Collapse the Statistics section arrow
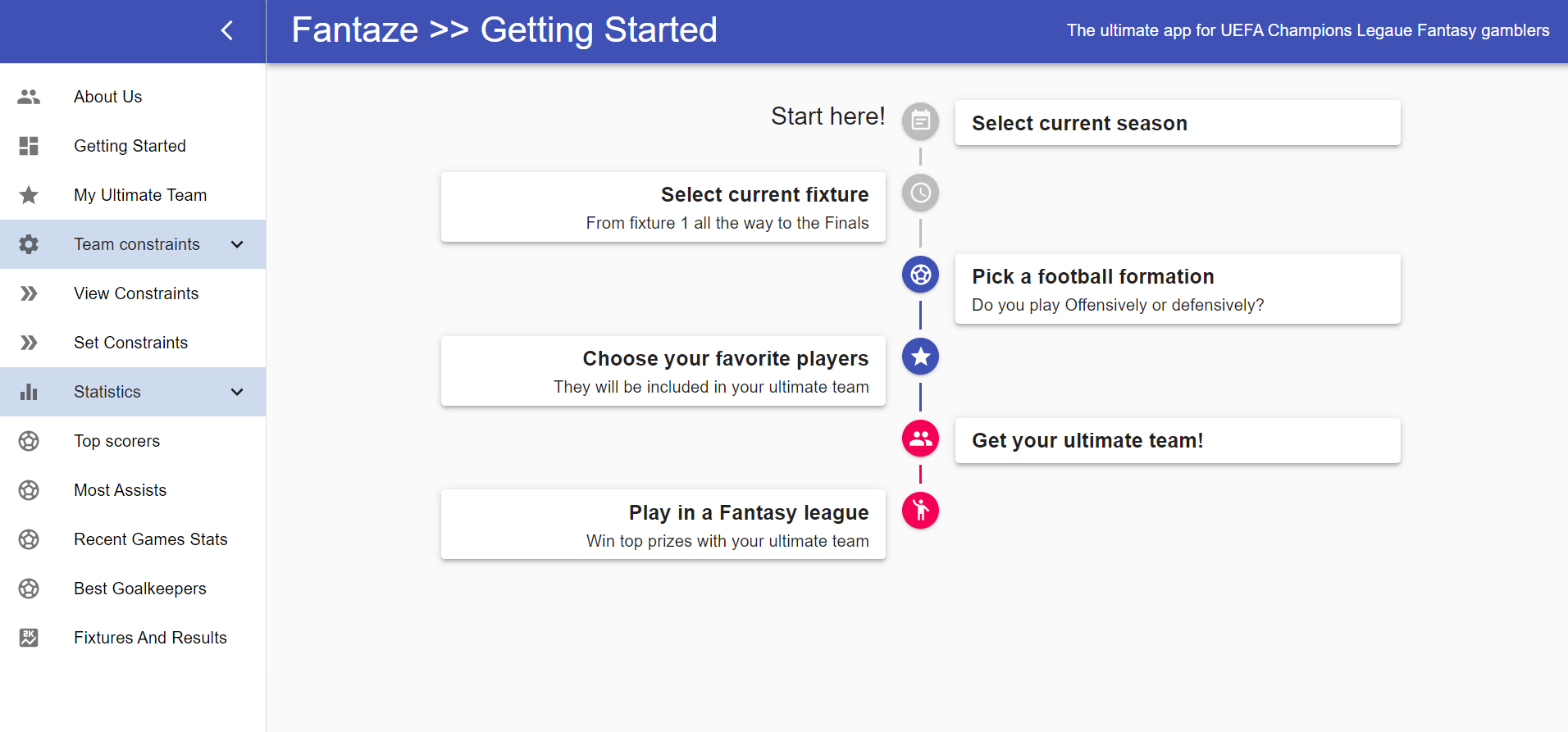The width and height of the screenshot is (1568, 732). click(237, 392)
